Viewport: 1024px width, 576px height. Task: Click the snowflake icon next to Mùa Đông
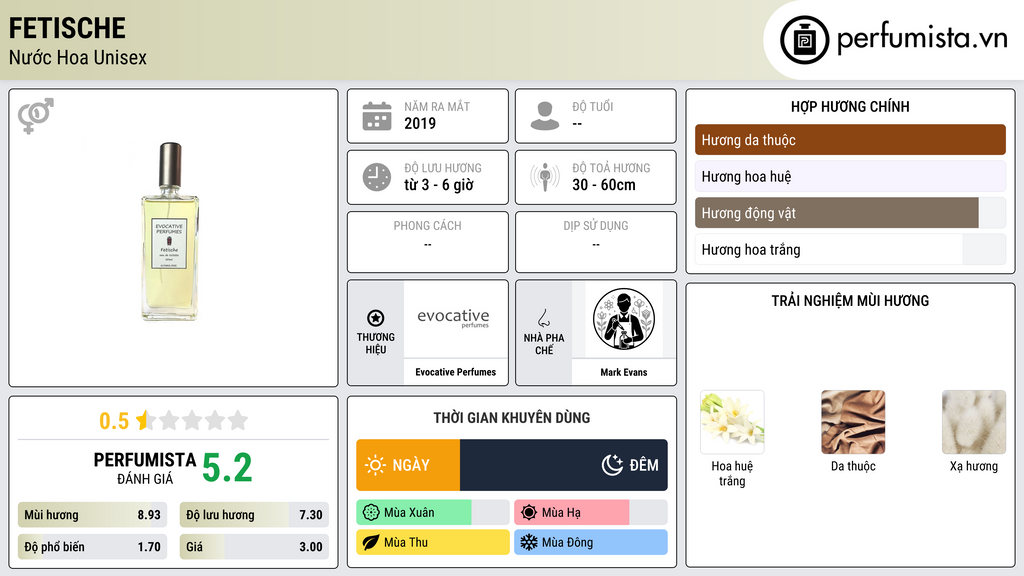529,542
